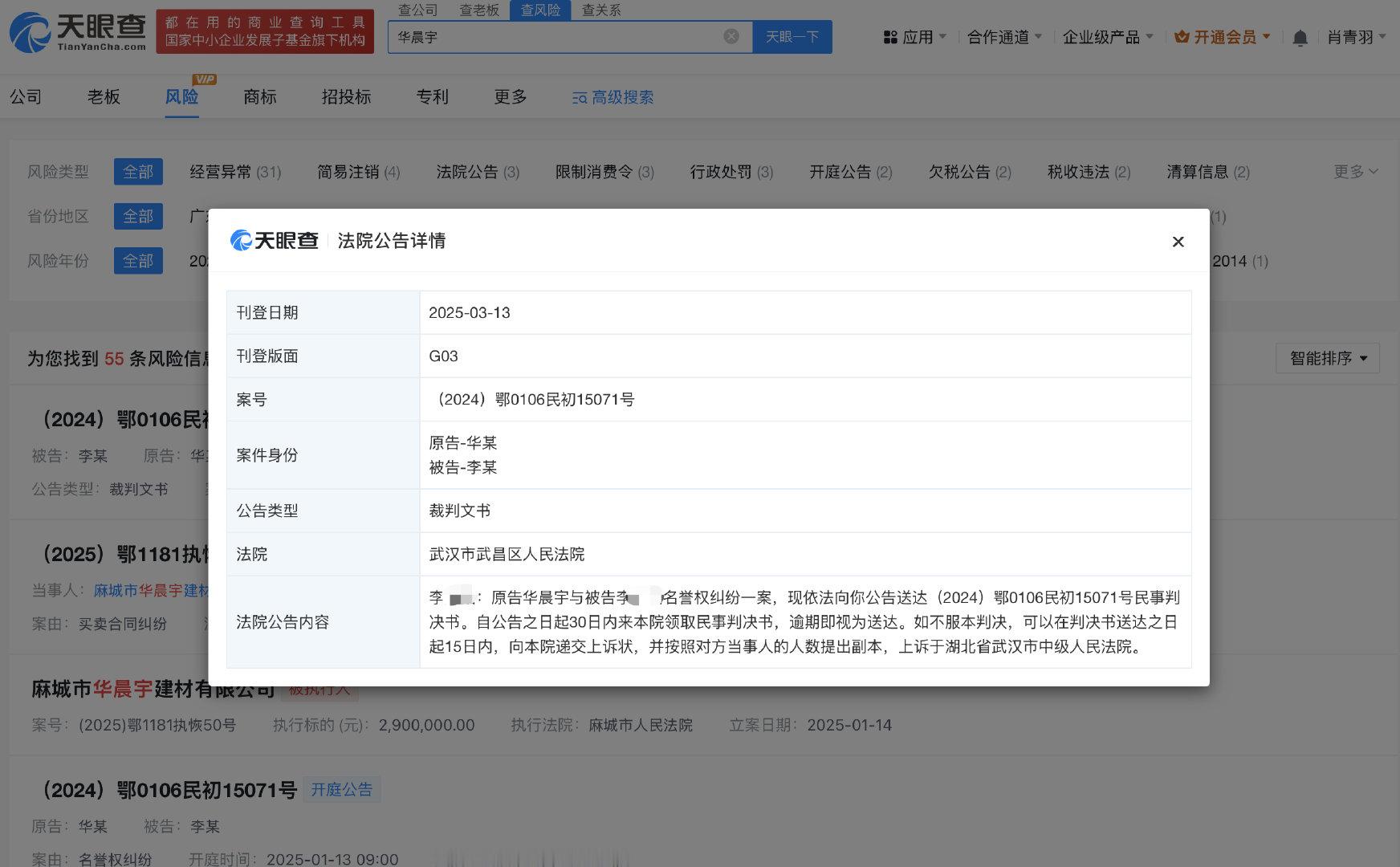
Task: Filter by 税收违法 (2)
Action: coord(1089,172)
